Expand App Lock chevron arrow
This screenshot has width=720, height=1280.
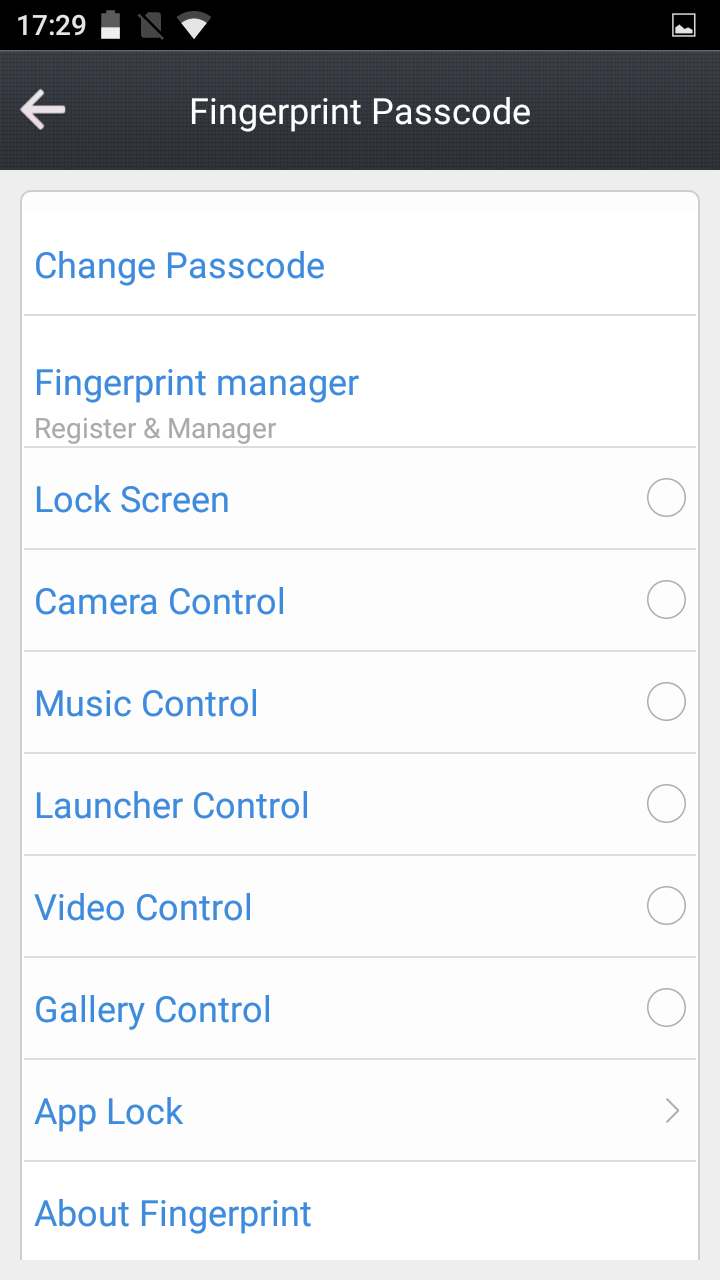(672, 1110)
